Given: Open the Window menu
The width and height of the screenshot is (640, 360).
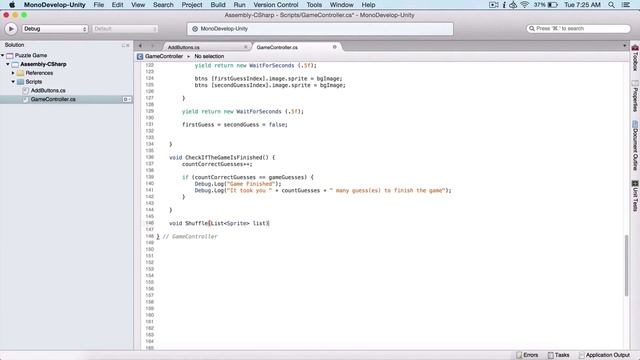Looking at the screenshot, I should (x=341, y=5).
